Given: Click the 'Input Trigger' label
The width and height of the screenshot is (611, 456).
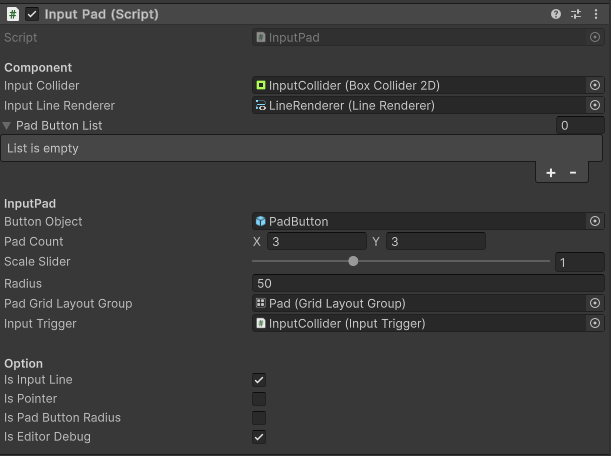Looking at the screenshot, I should point(40,323).
